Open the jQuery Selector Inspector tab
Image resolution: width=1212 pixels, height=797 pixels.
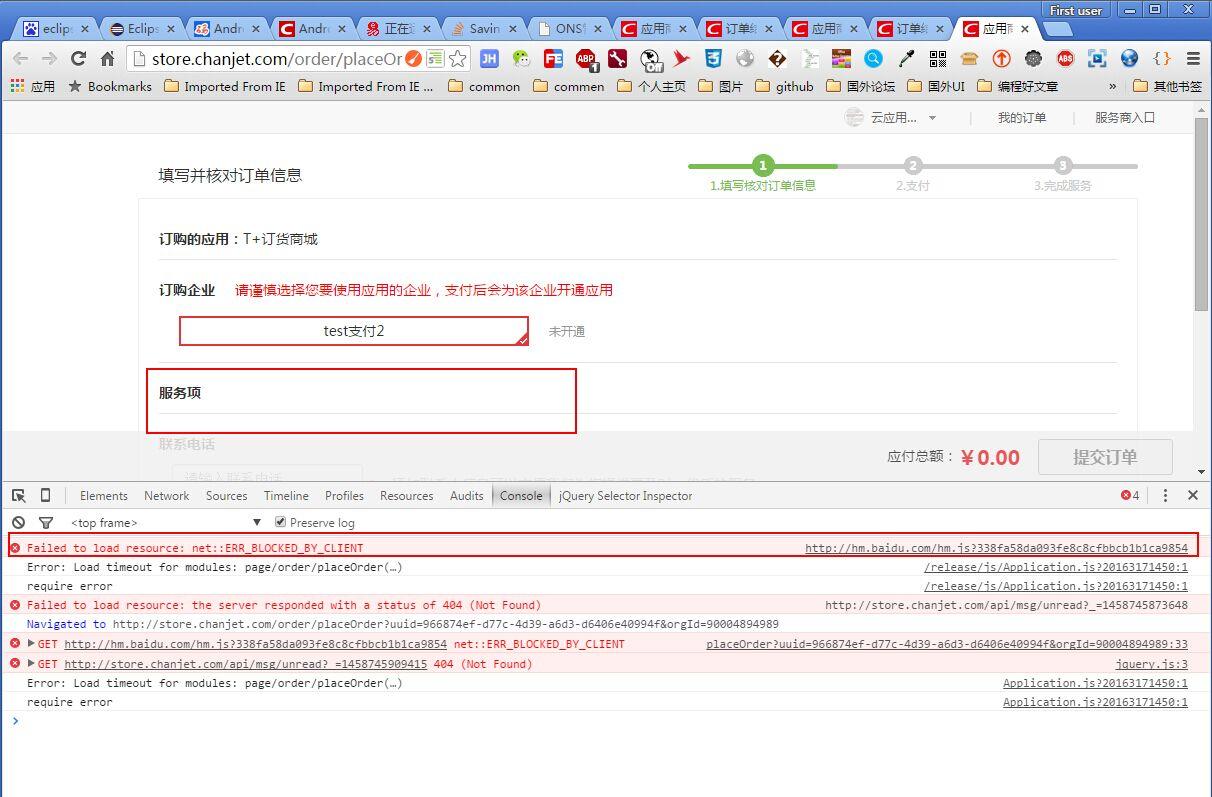(x=625, y=495)
